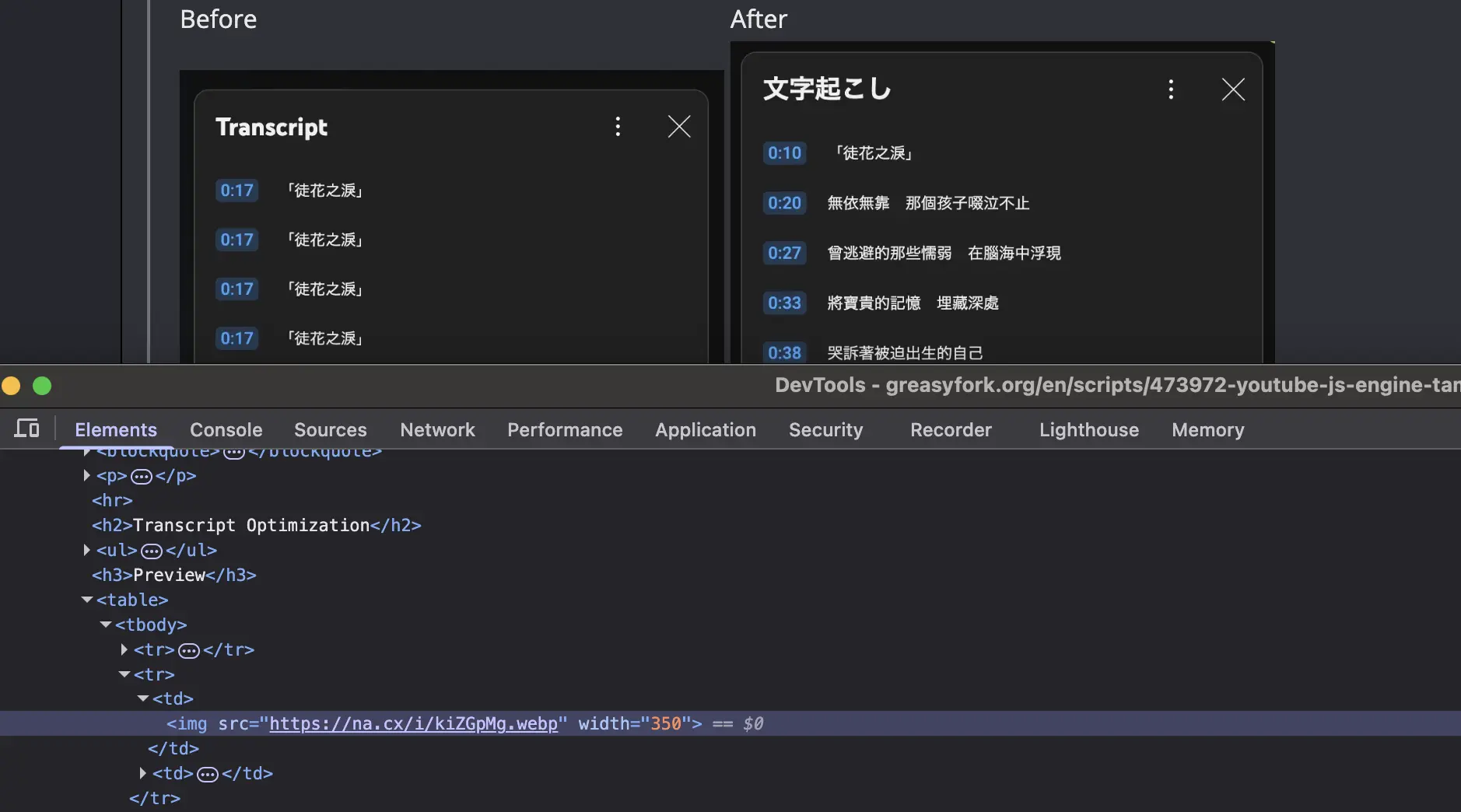The height and width of the screenshot is (812, 1461).
Task: Collapse the tbody element node
Action: pyautogui.click(x=105, y=625)
